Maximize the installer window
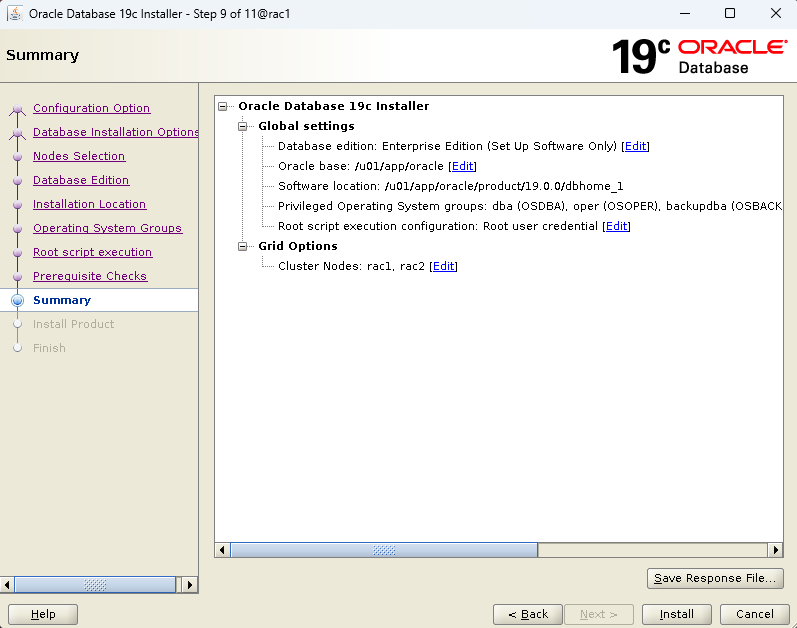 click(x=730, y=14)
